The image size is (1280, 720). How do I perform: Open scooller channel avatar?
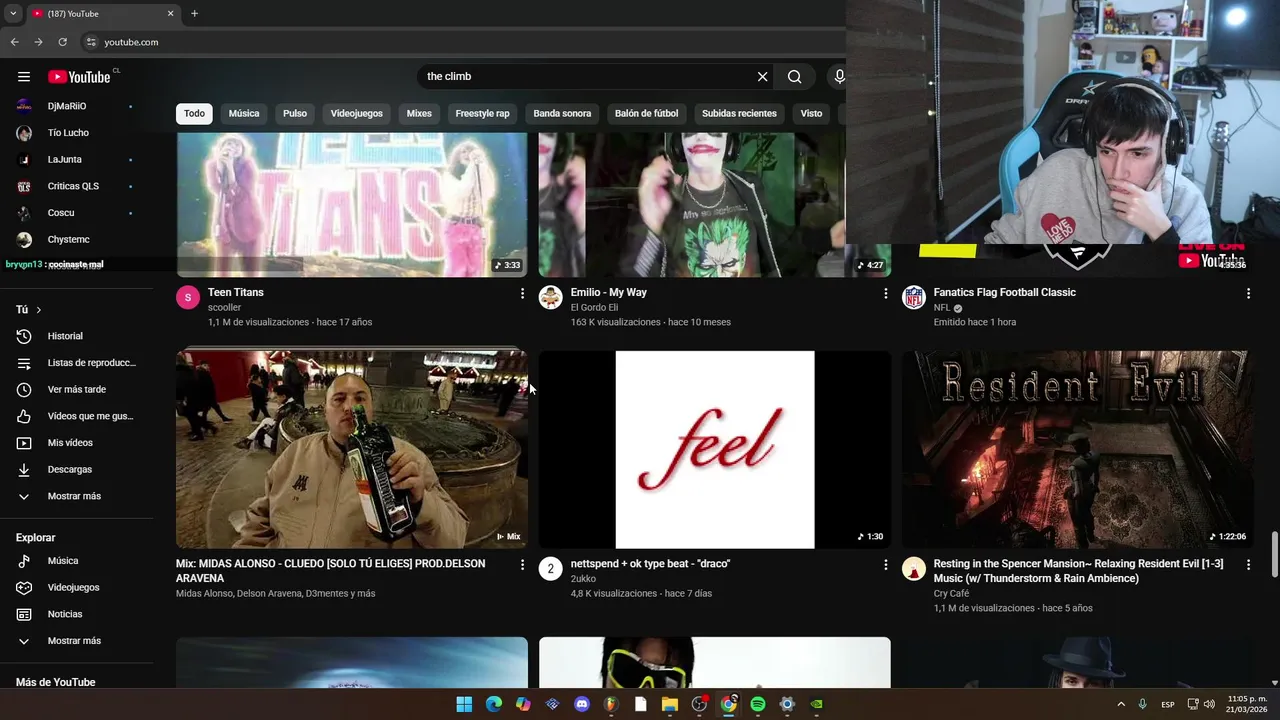[x=188, y=297]
